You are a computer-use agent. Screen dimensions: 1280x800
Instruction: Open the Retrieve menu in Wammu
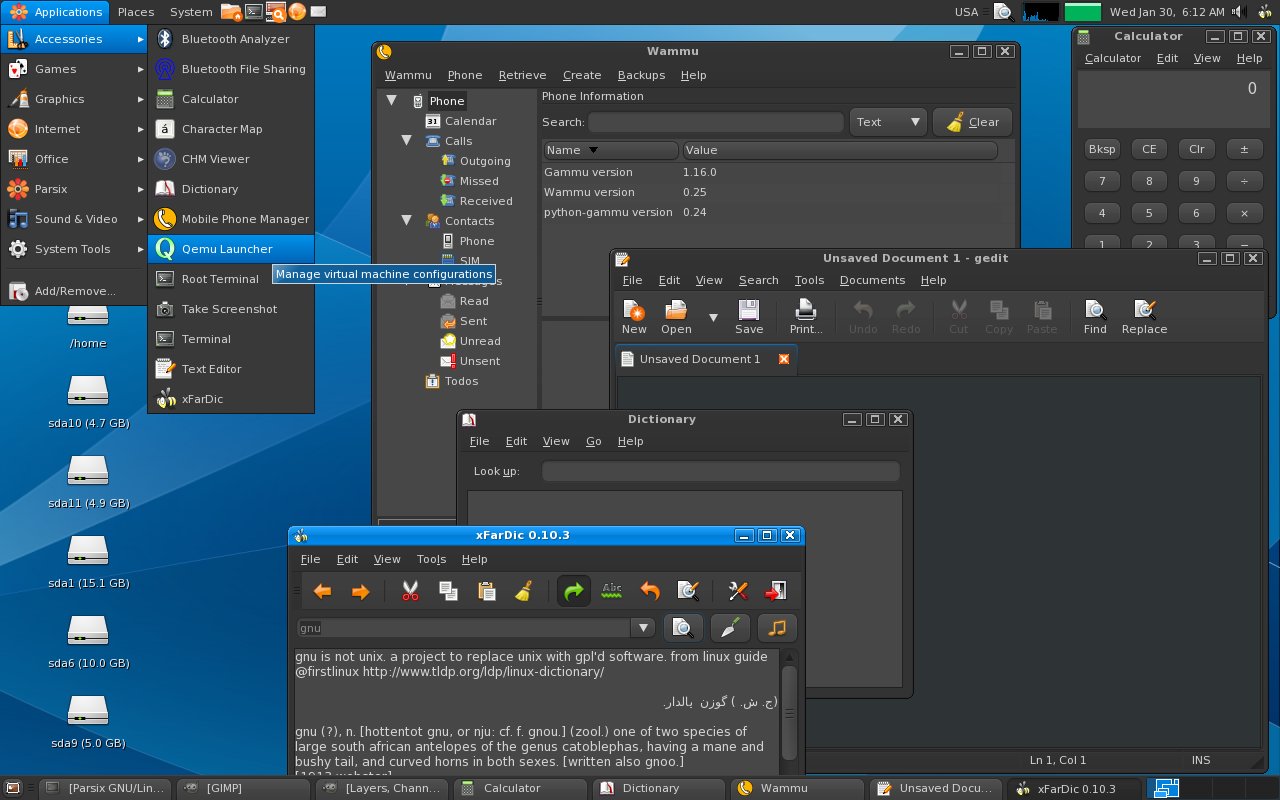click(x=522, y=75)
